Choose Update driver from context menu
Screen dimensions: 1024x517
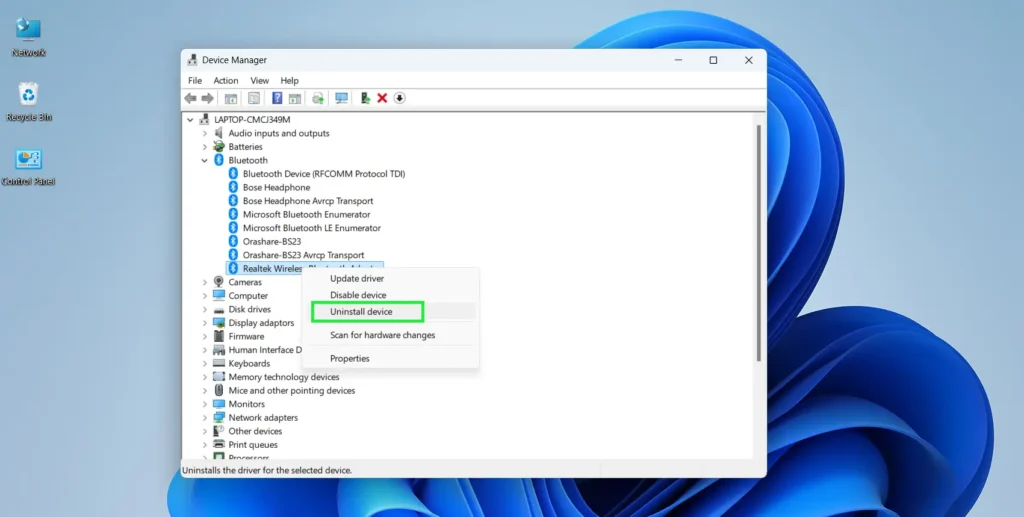tap(391, 278)
